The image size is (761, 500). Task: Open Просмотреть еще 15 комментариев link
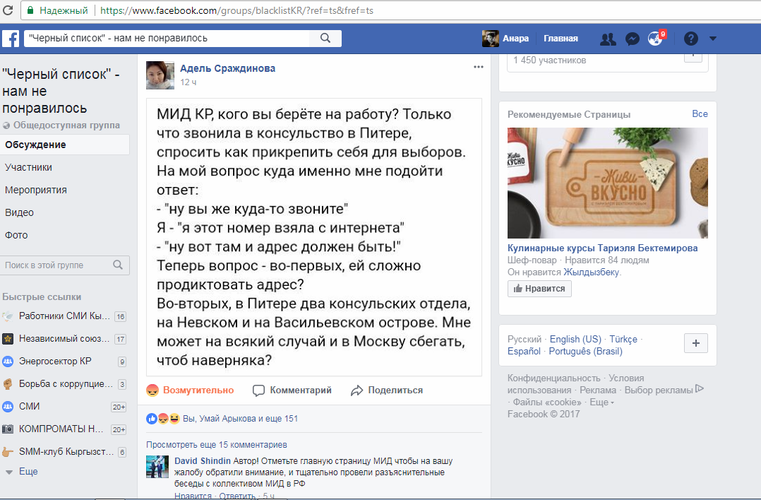point(216,445)
